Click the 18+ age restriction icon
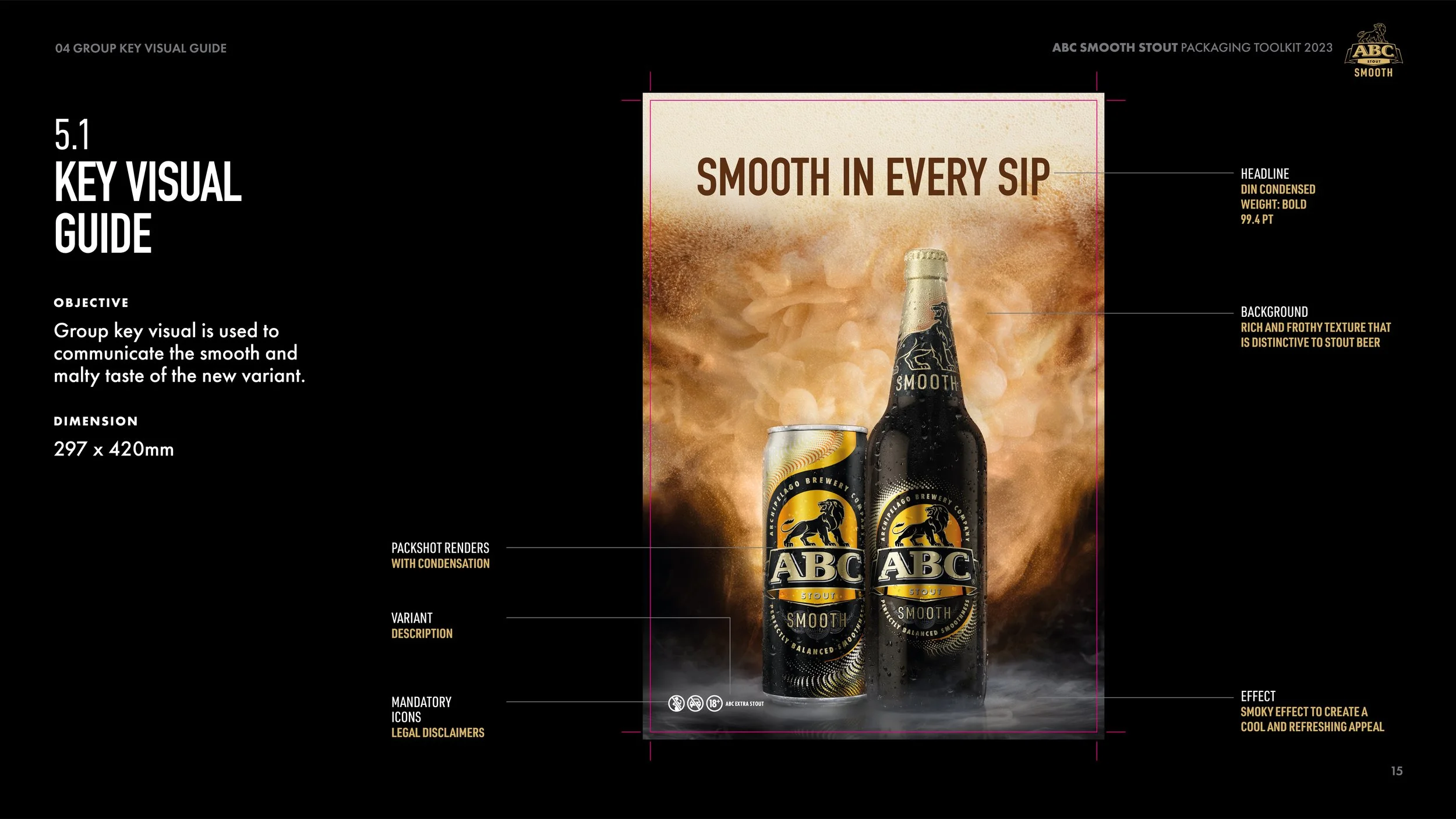Screen dimensions: 1456x819 point(714,704)
